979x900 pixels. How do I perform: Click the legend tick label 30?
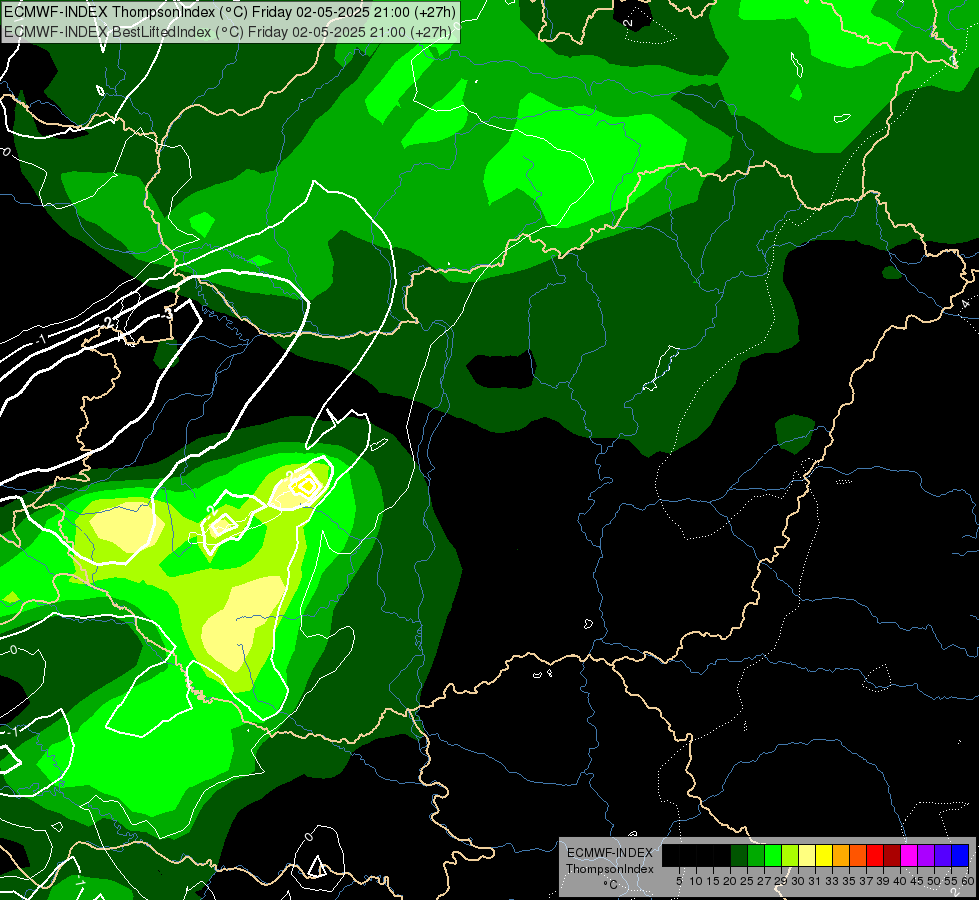tap(798, 881)
